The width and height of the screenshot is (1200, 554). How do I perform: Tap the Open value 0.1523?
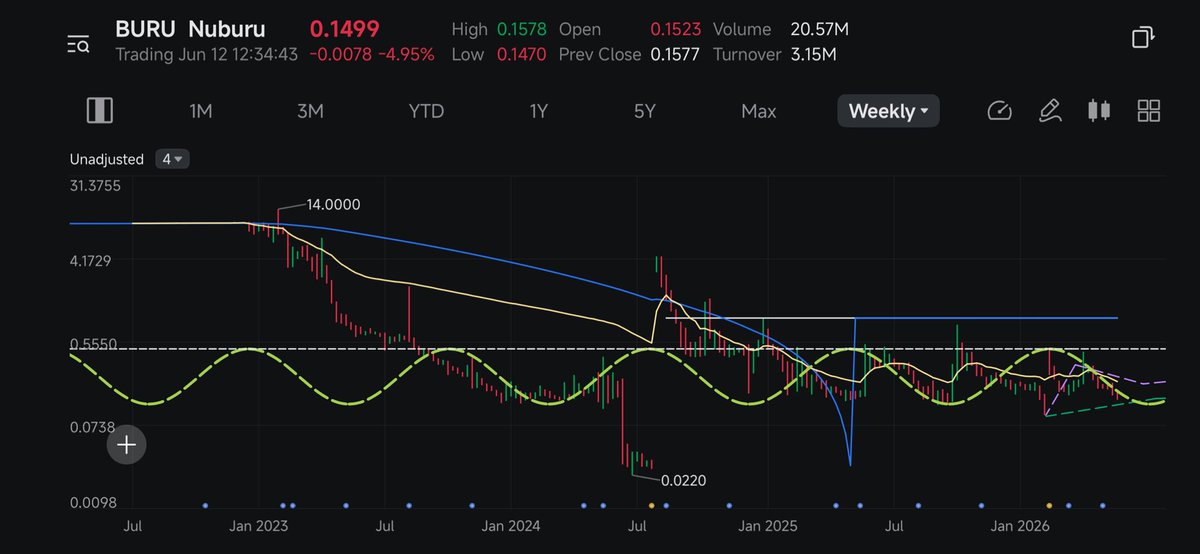click(x=676, y=30)
